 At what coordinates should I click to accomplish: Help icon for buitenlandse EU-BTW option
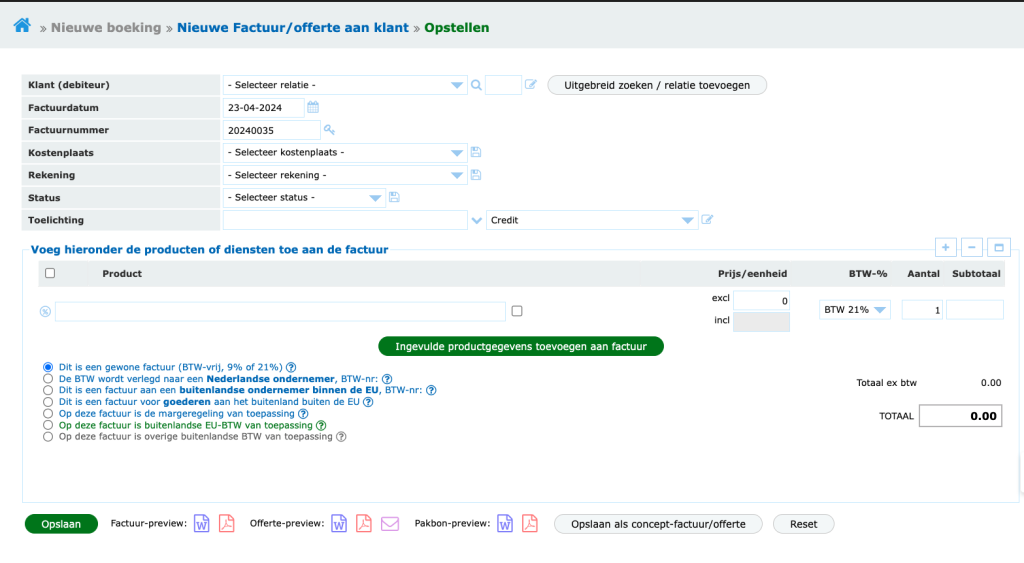click(x=321, y=425)
